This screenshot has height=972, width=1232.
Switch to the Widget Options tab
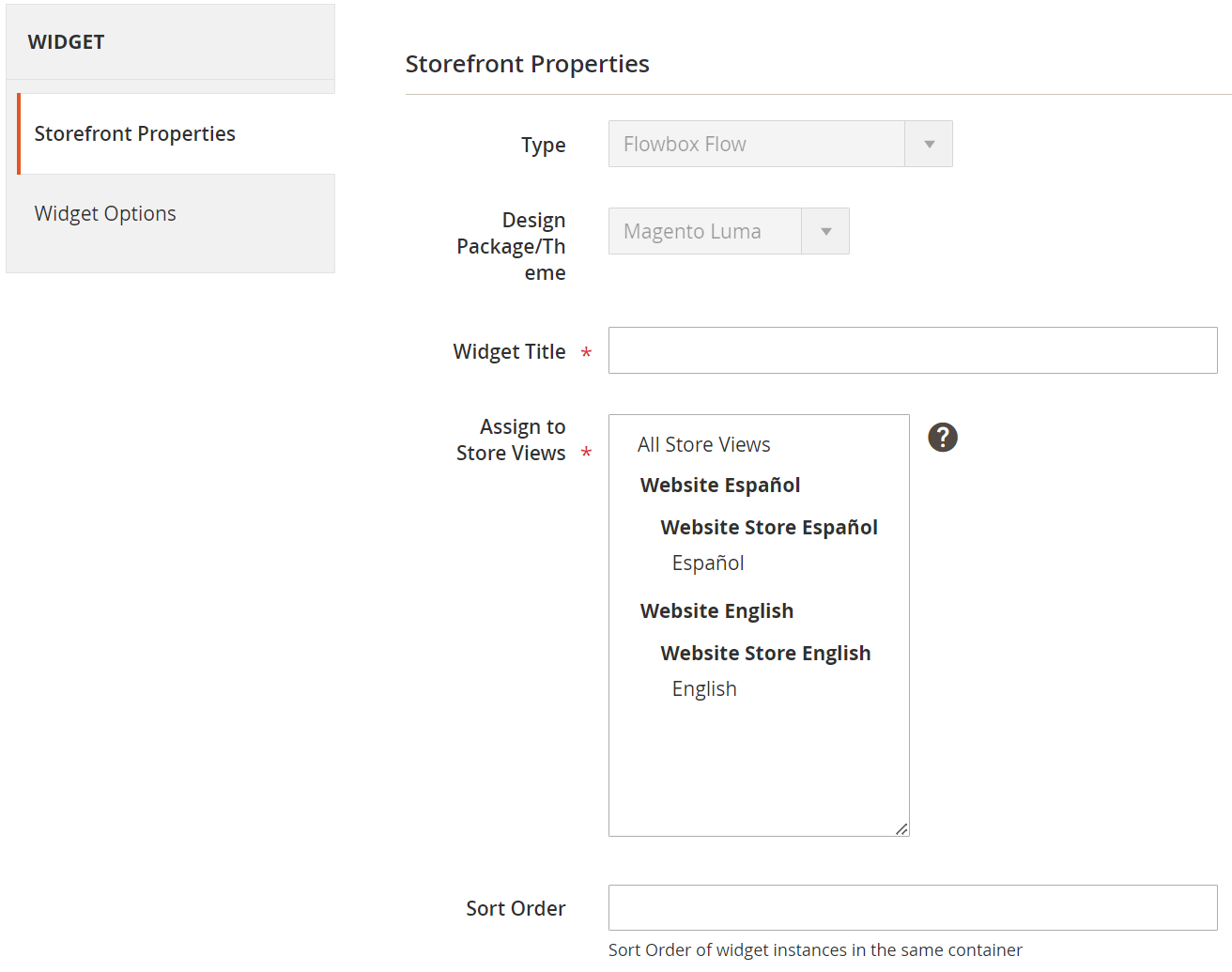point(105,213)
